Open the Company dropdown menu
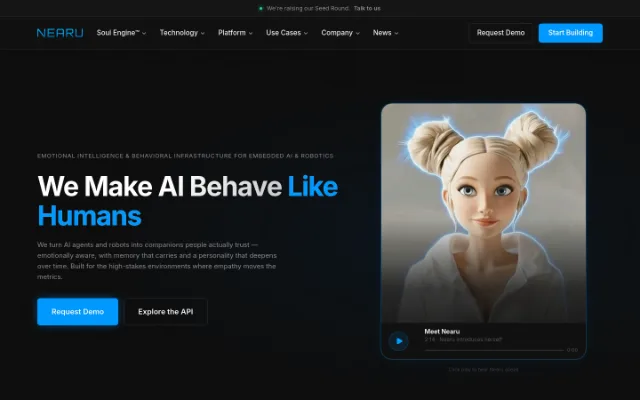Viewport: 640px width, 400px height. click(x=340, y=33)
